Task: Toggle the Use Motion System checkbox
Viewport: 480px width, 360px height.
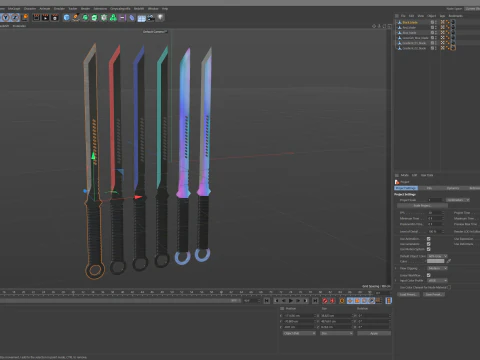Action: coord(429,249)
